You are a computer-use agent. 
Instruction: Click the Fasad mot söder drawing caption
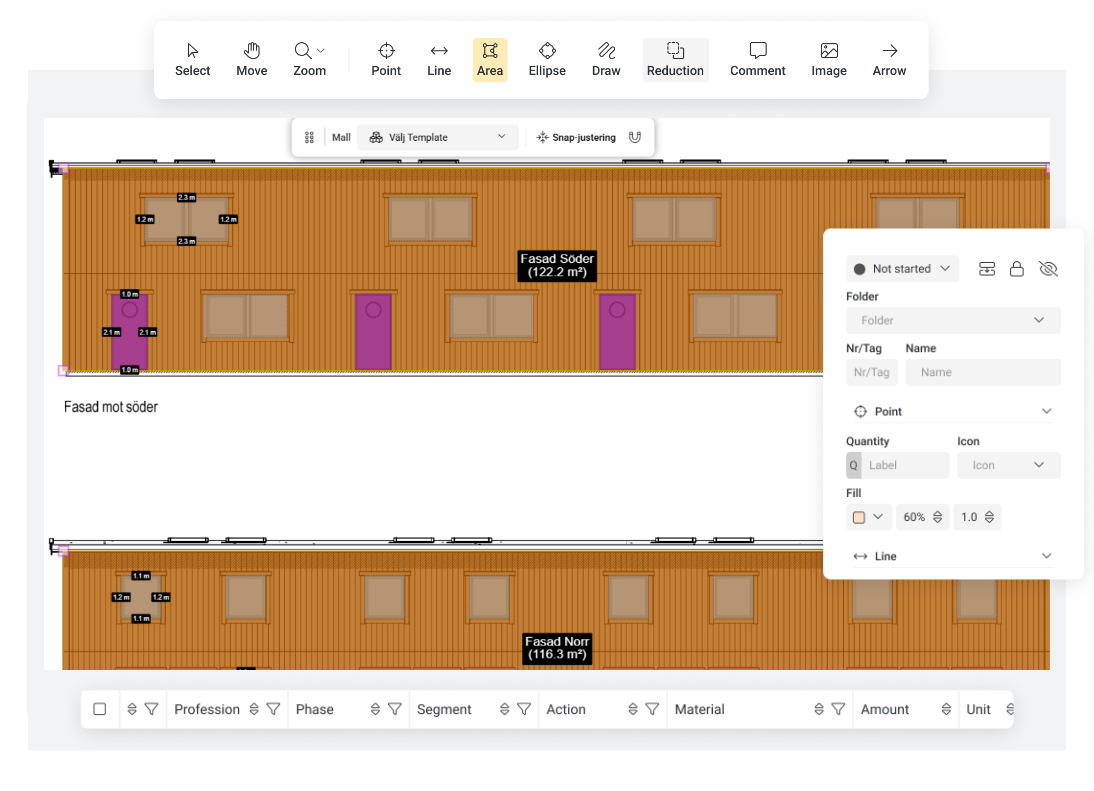(111, 407)
